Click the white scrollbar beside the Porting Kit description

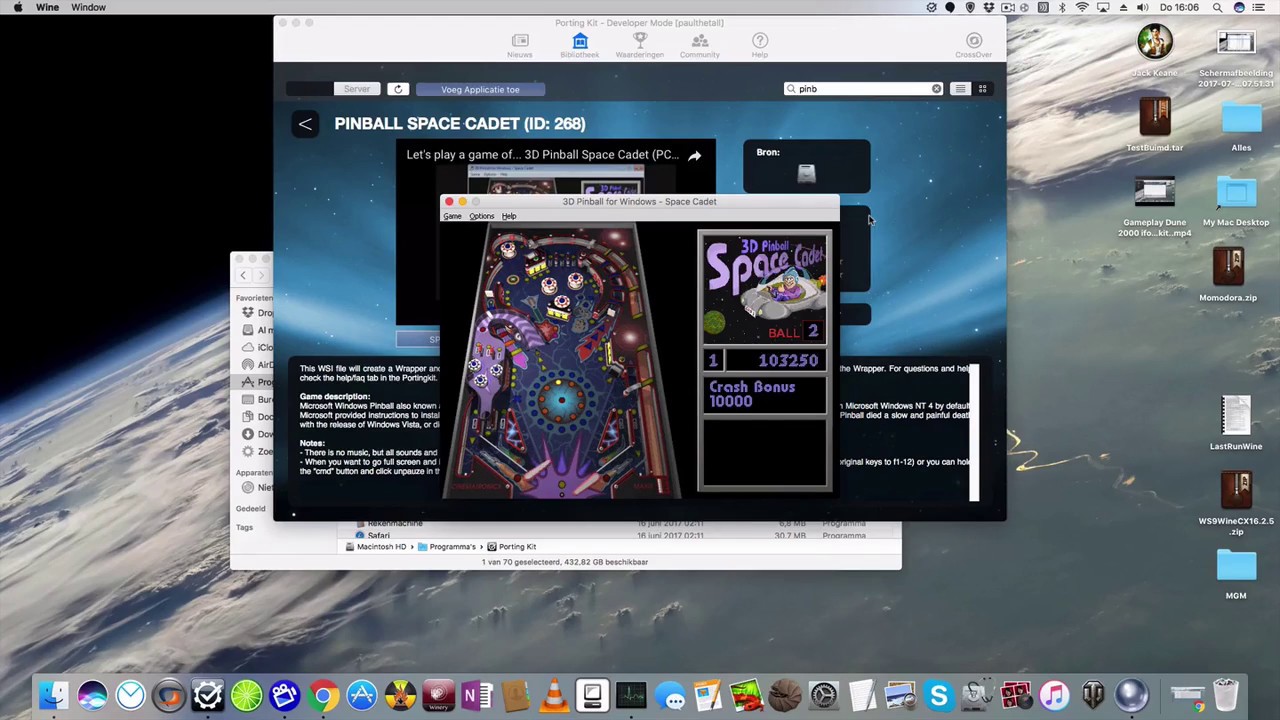pyautogui.click(x=974, y=432)
